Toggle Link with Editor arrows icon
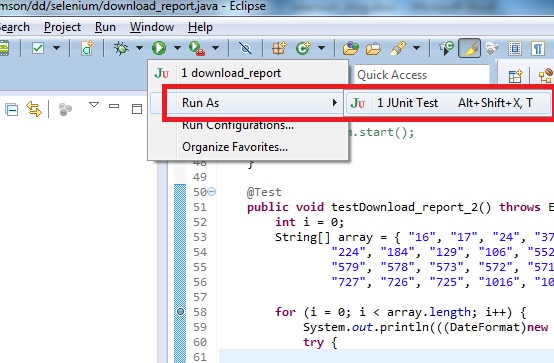 [x=34, y=109]
